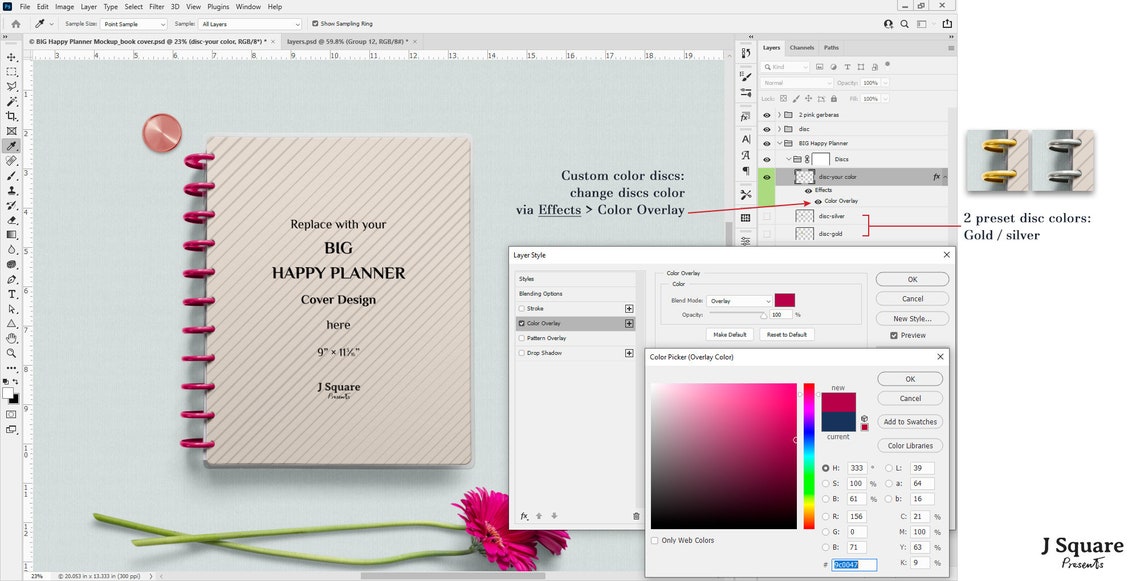Select the Eyedropper tool in the toolbar
This screenshot has height=581, width=1140.
click(12, 146)
